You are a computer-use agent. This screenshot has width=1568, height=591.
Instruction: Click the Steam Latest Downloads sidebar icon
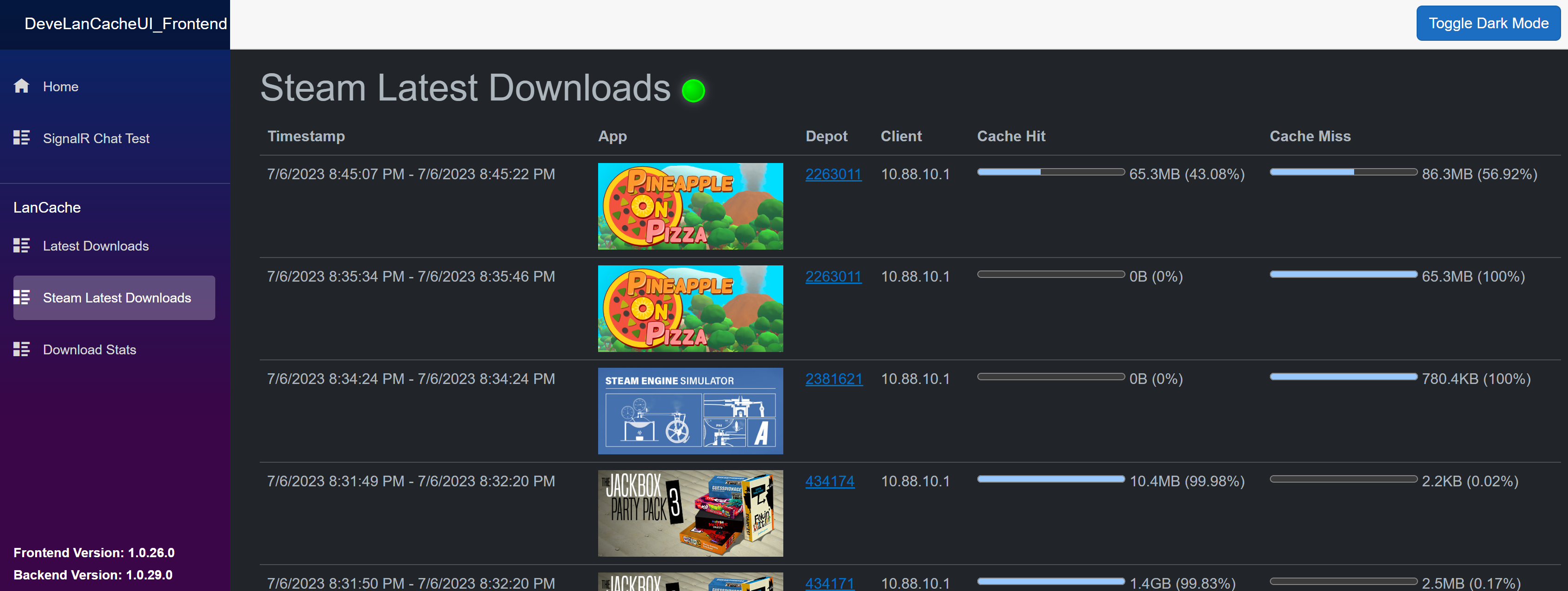pyautogui.click(x=21, y=297)
